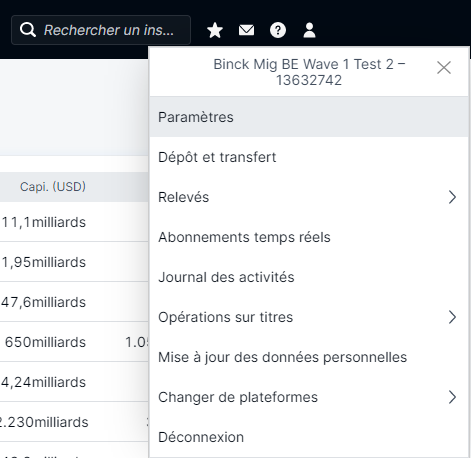The image size is (471, 458).
Task: Sort by the Capi. (USD) column header
Action: [53, 187]
